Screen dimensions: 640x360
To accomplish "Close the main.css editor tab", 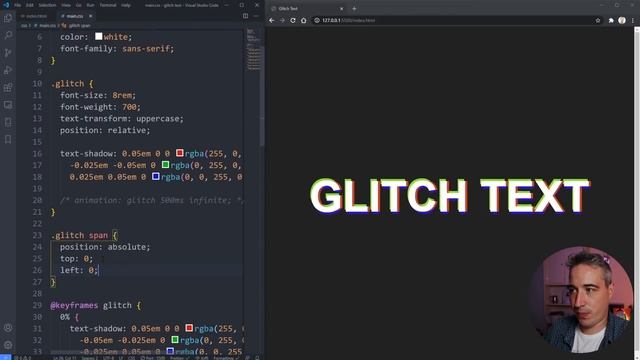I will [x=90, y=16].
